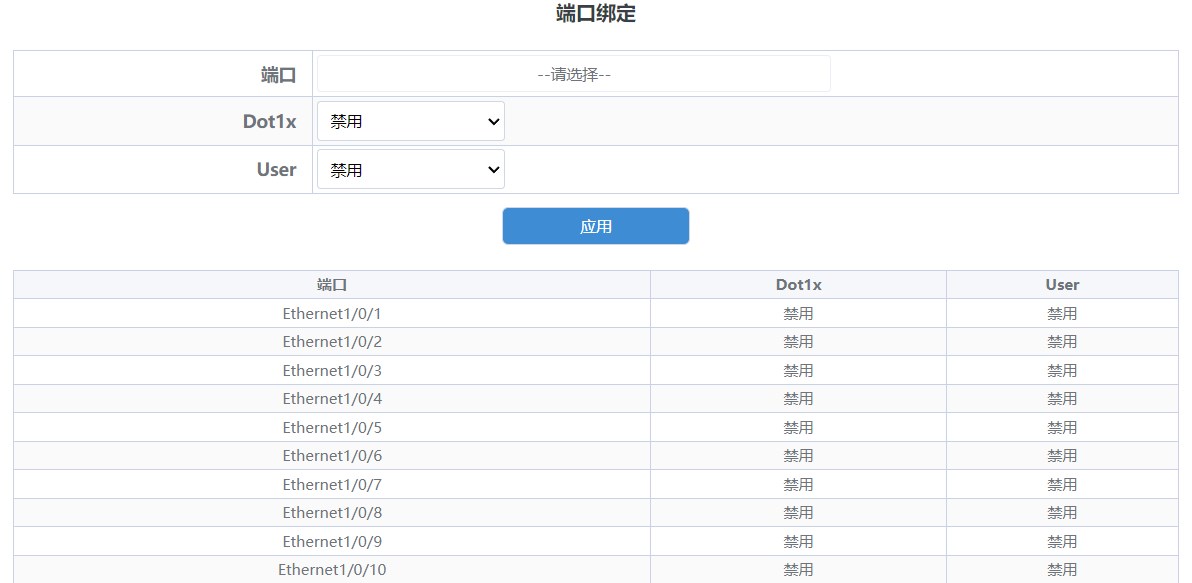The width and height of the screenshot is (1192, 583).
Task: Click User status for Ethernet1/0/5
Action: click(1062, 427)
